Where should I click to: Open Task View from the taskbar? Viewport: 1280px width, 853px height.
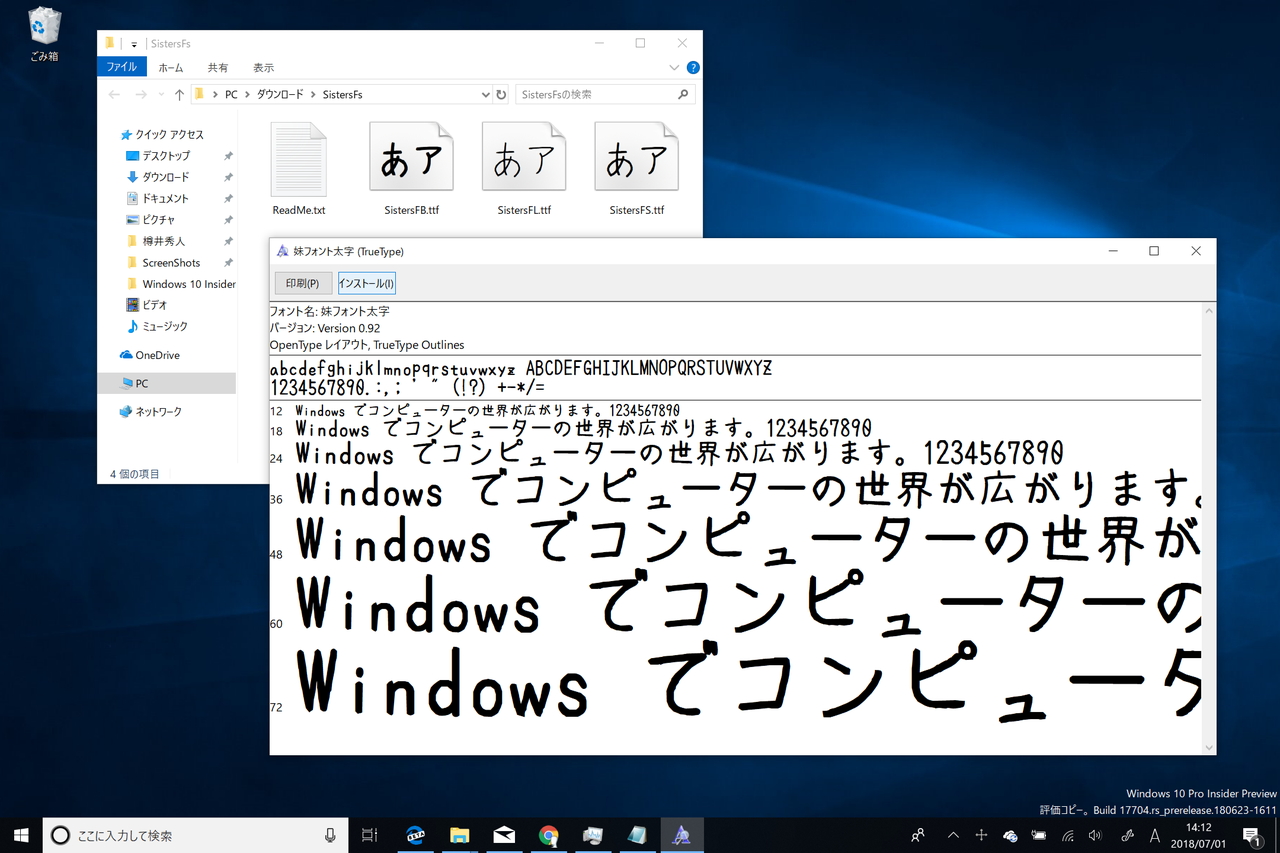click(370, 835)
